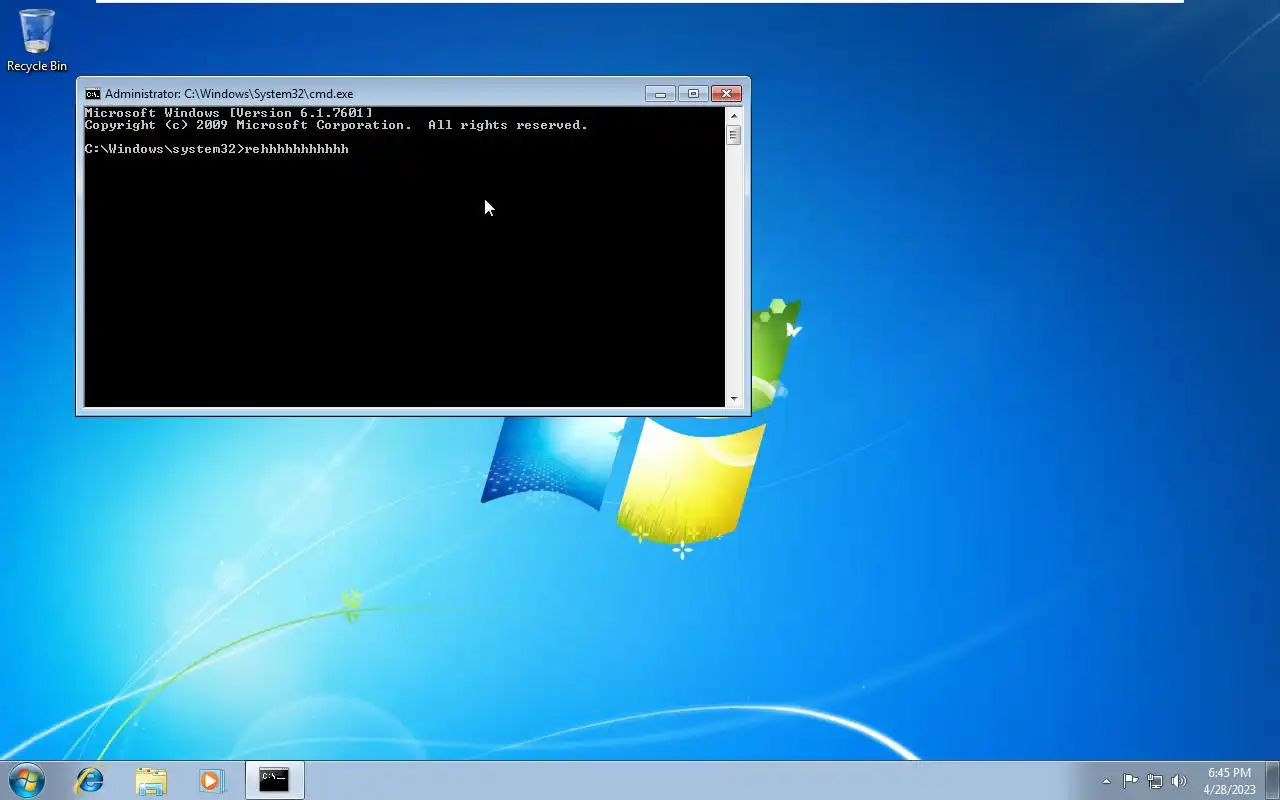Open the Windows Start orb

coord(27,780)
